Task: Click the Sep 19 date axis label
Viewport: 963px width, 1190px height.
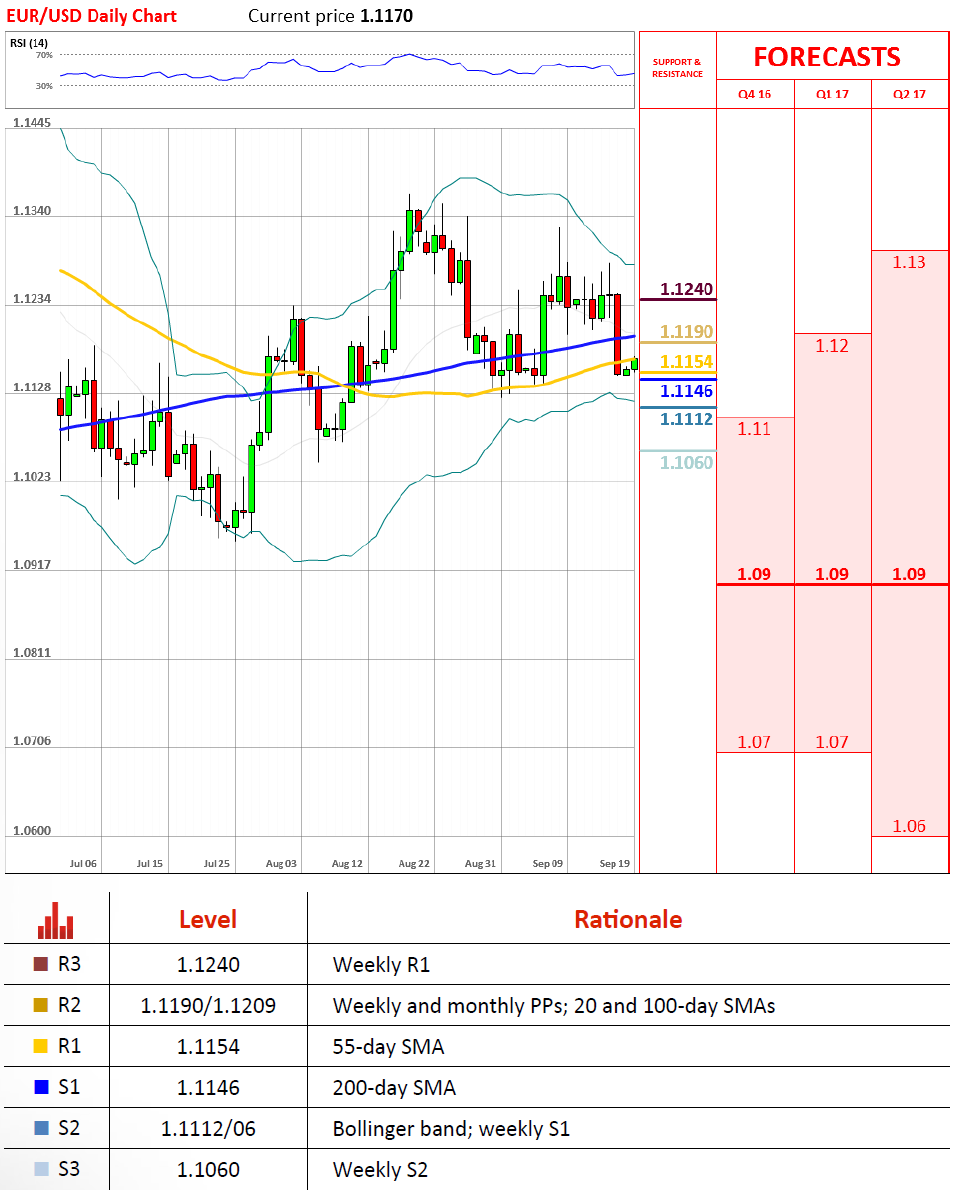Action: [x=614, y=862]
